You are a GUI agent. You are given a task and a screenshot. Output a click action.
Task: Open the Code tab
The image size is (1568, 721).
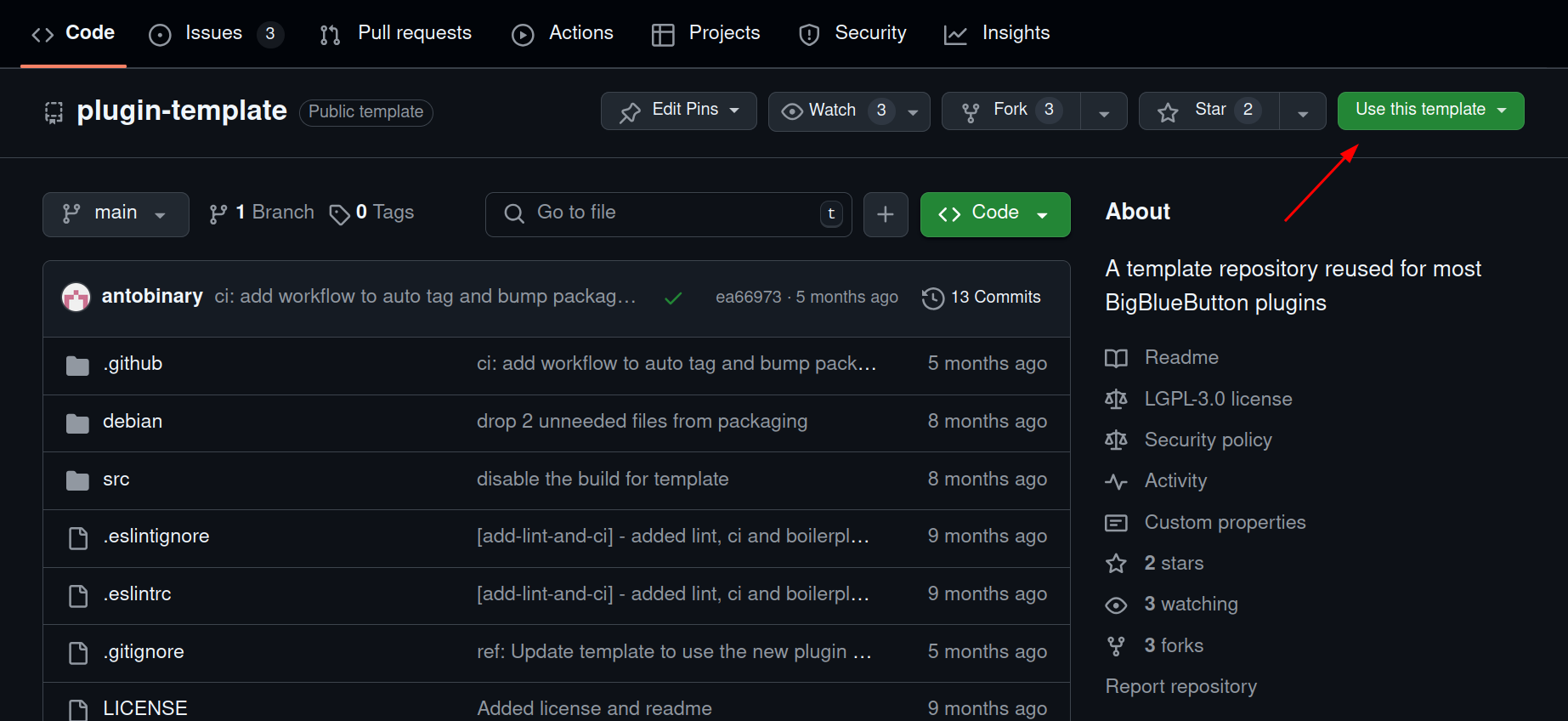pos(73,33)
